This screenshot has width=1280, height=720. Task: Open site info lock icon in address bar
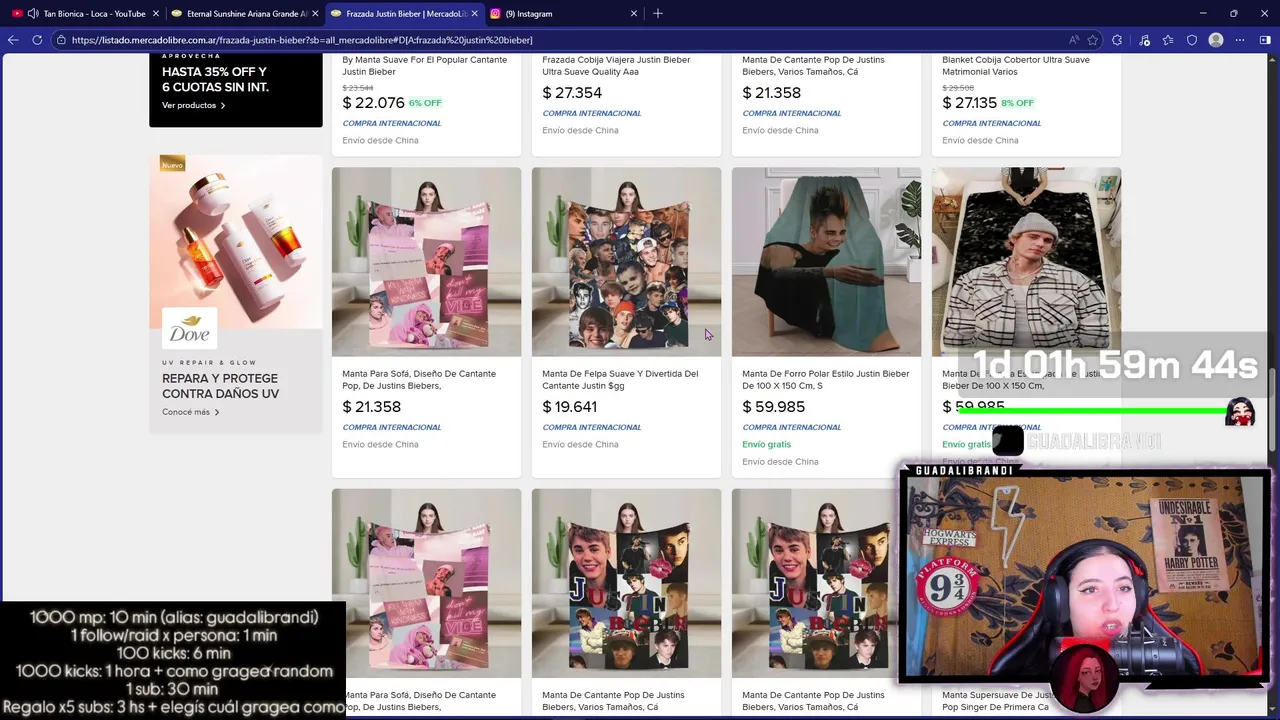tap(61, 40)
